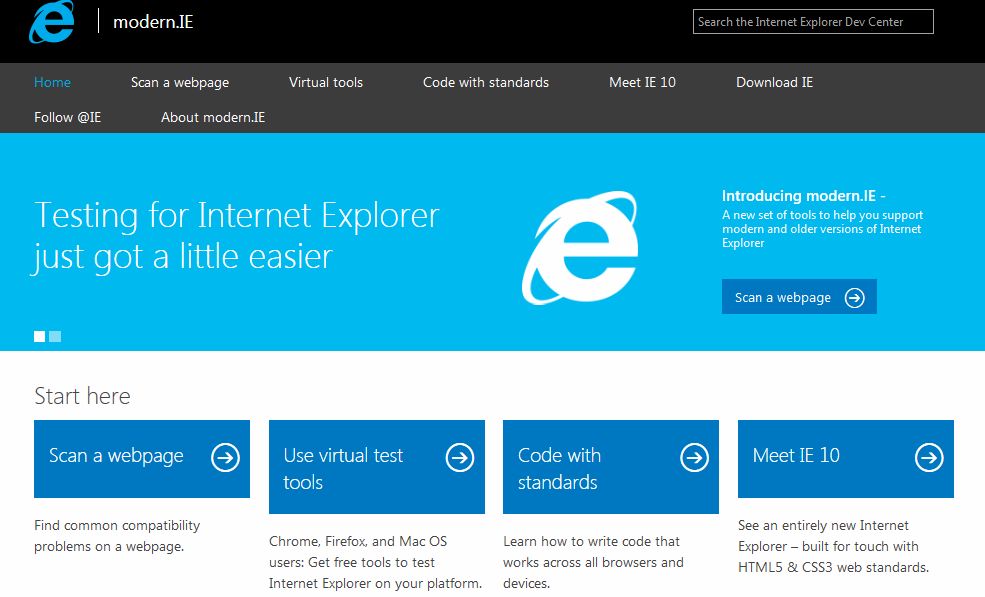Click arrow icon on Meet IE 10 tile
Screen dimensions: 985x597
tap(929, 458)
